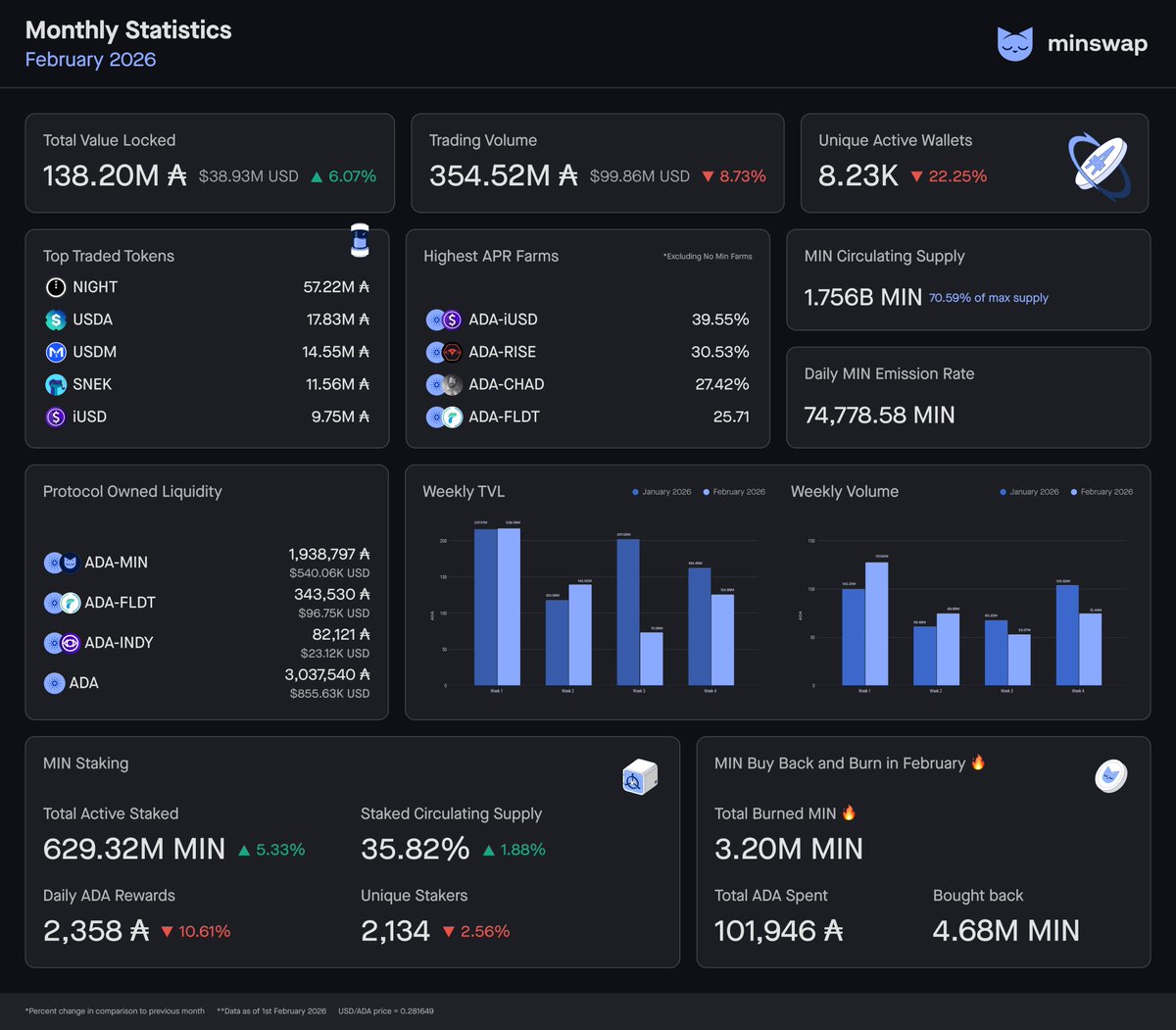The width and height of the screenshot is (1176, 1030).
Task: Expand the Highest APR Farms panel
Action: pyautogui.click(x=490, y=256)
